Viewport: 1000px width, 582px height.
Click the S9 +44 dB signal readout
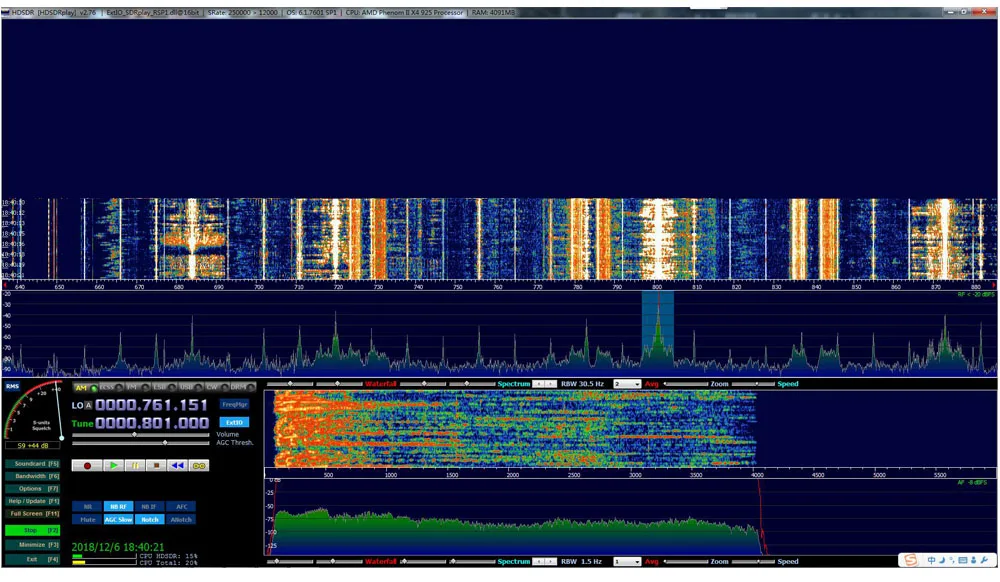33,446
